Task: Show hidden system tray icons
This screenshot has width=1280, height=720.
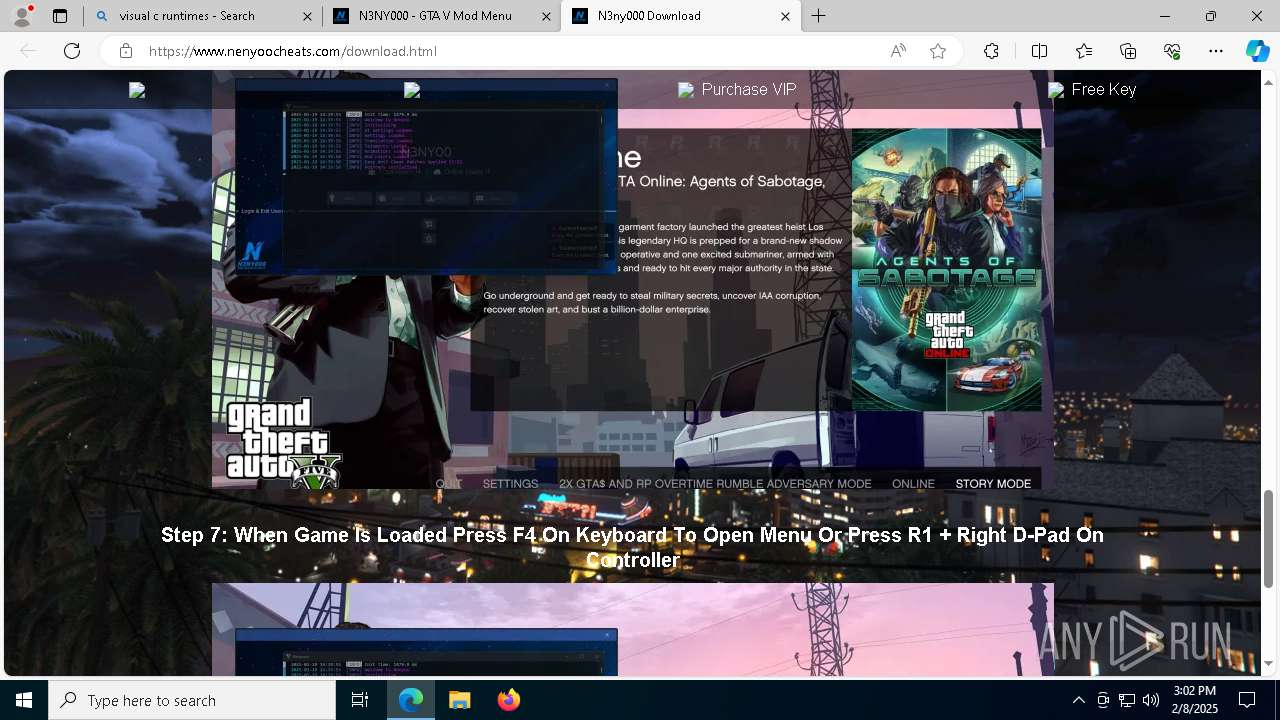Action: [x=1078, y=700]
